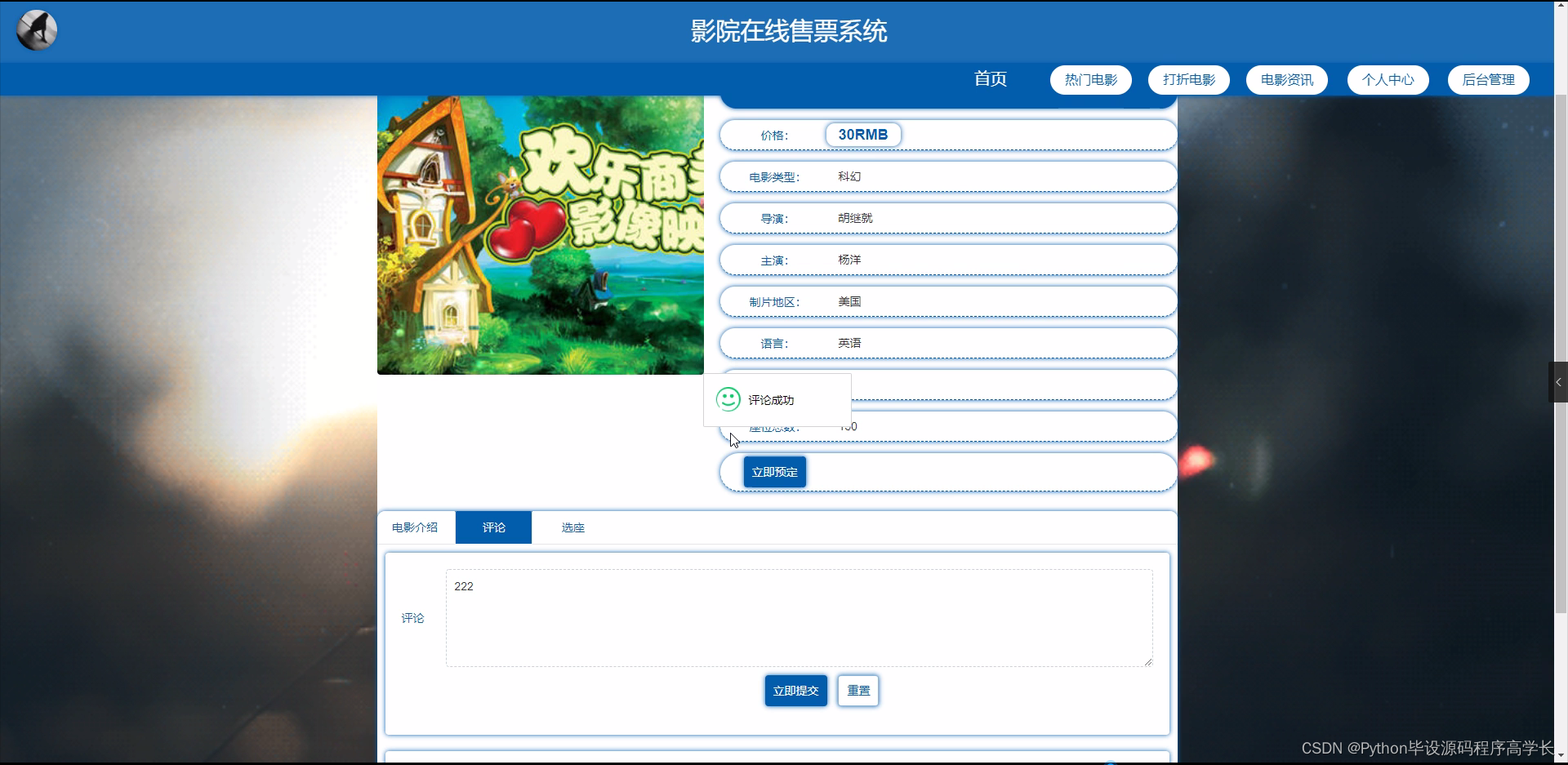Screen dimensions: 1568x765
Task: Expand the collapsed right-edge side panel chevron
Action: (1558, 381)
